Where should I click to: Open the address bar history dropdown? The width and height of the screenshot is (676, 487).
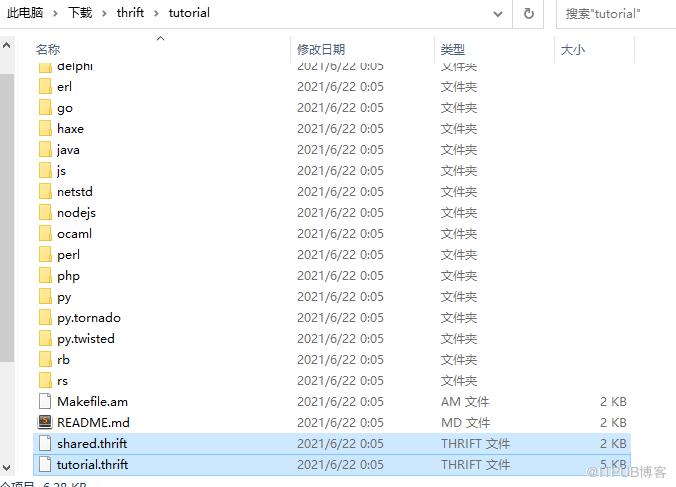(498, 14)
